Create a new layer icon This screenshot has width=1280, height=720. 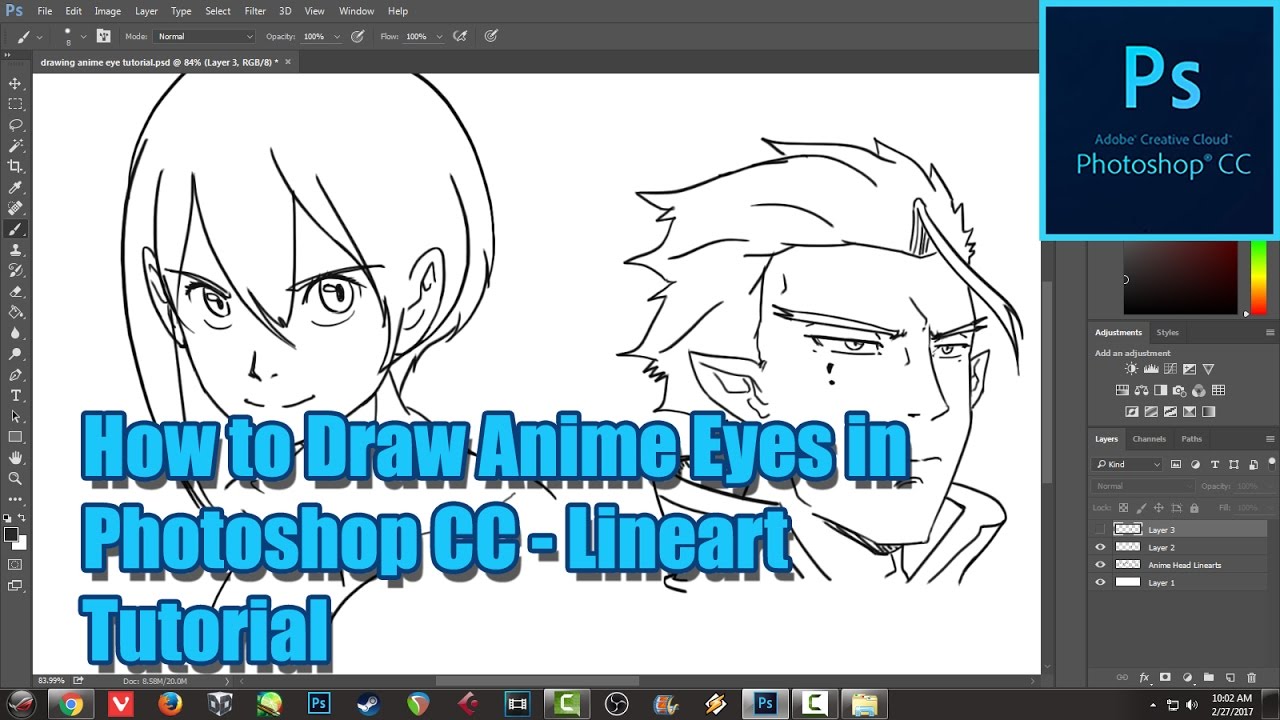(1230, 677)
